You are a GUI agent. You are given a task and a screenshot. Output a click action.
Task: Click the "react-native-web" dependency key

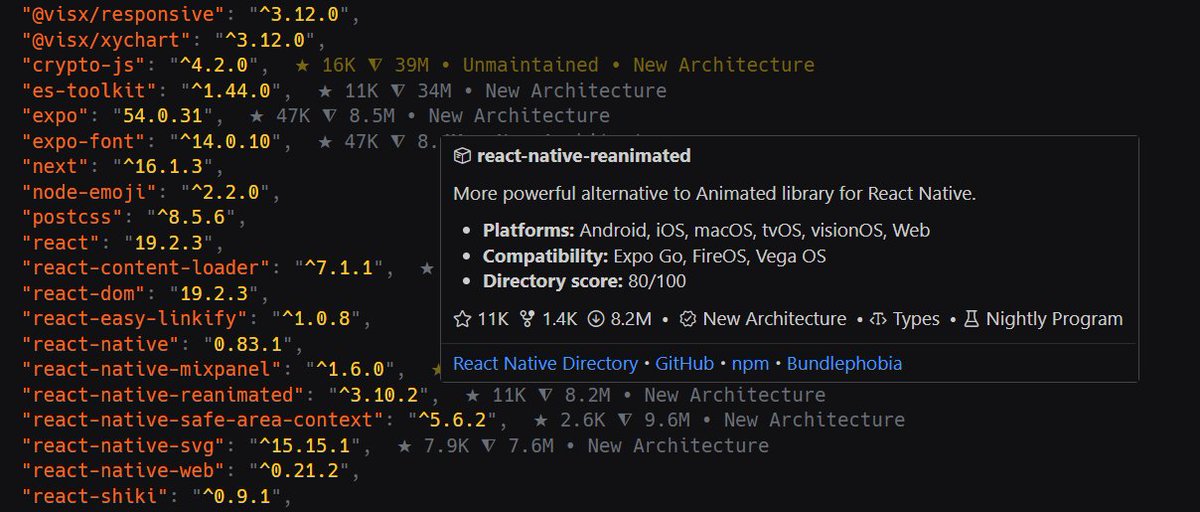point(124,471)
